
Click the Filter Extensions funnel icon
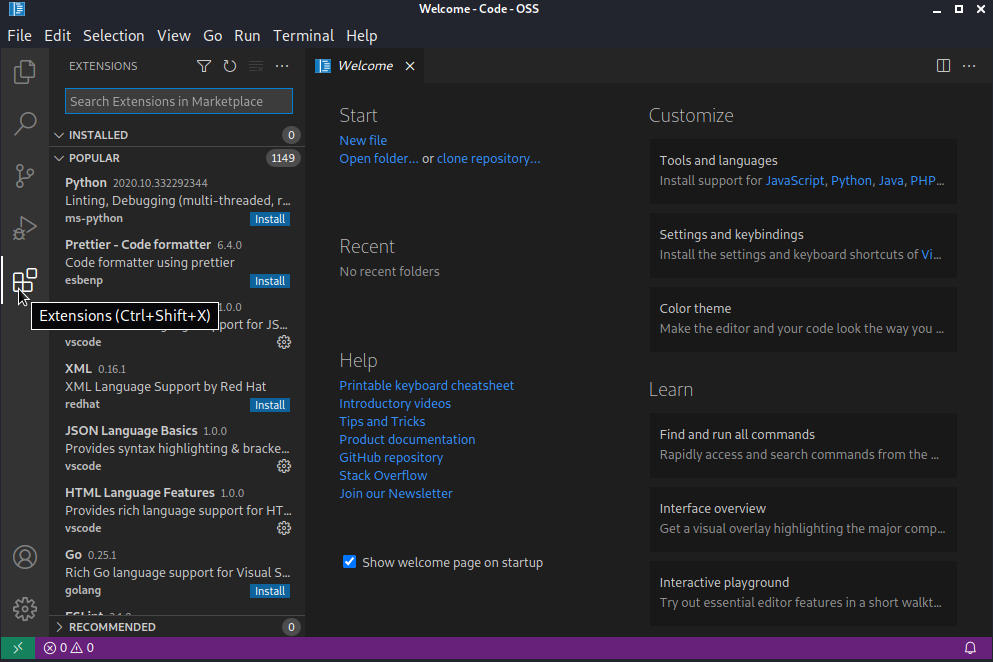tap(204, 66)
